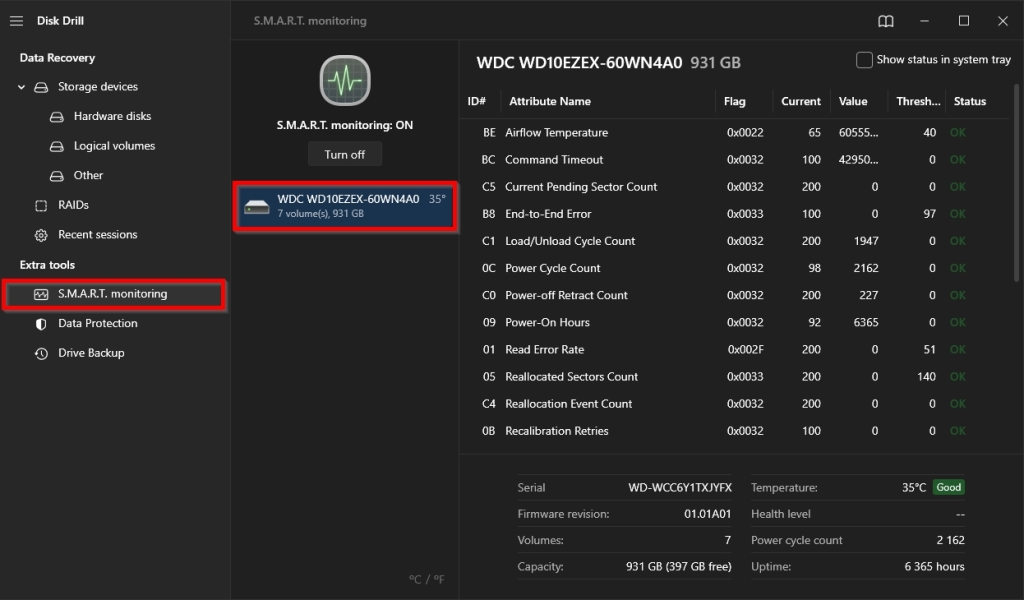Open the navigation hamburger menu

click(17, 20)
